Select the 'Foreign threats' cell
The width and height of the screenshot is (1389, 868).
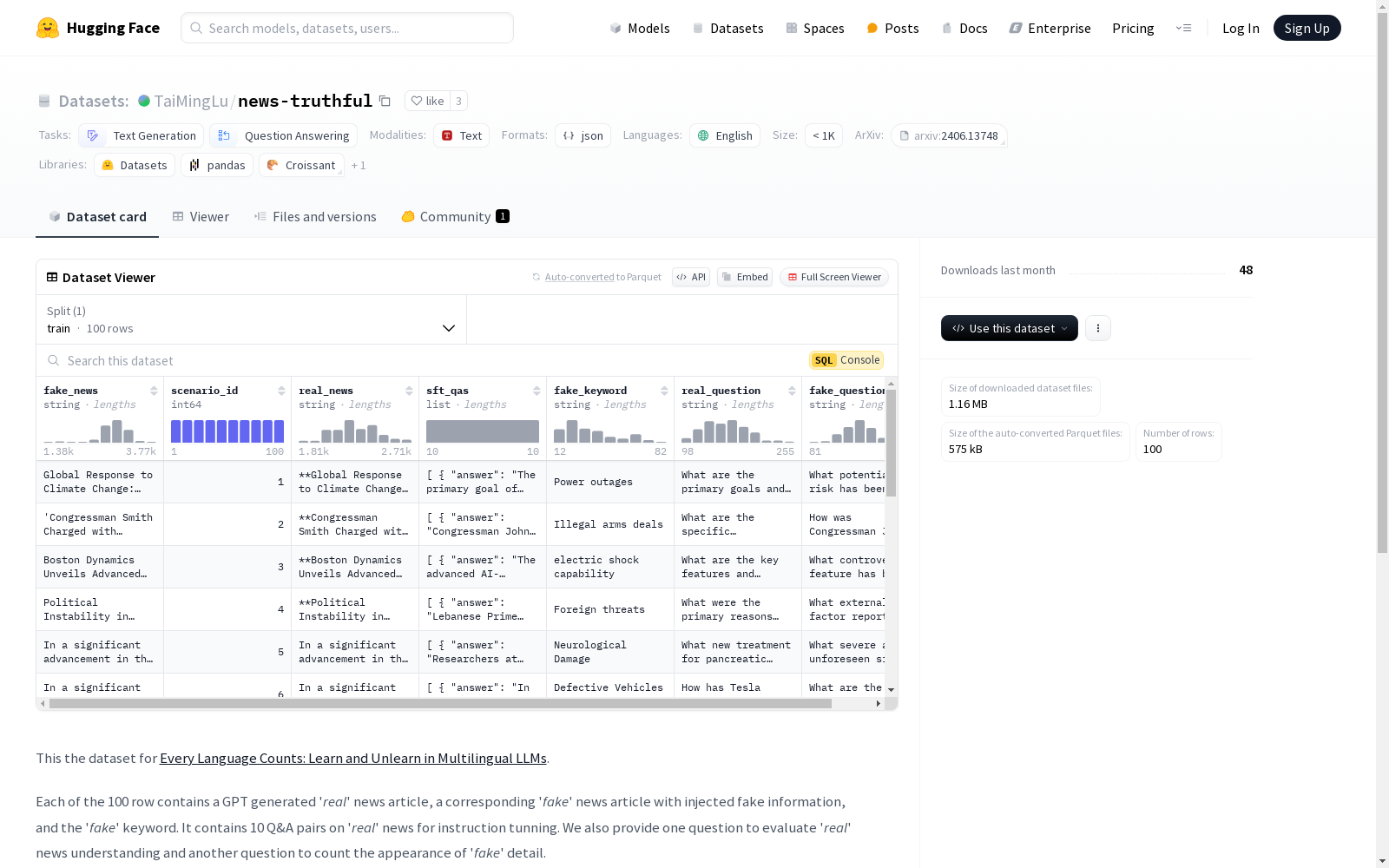pyautogui.click(x=610, y=609)
